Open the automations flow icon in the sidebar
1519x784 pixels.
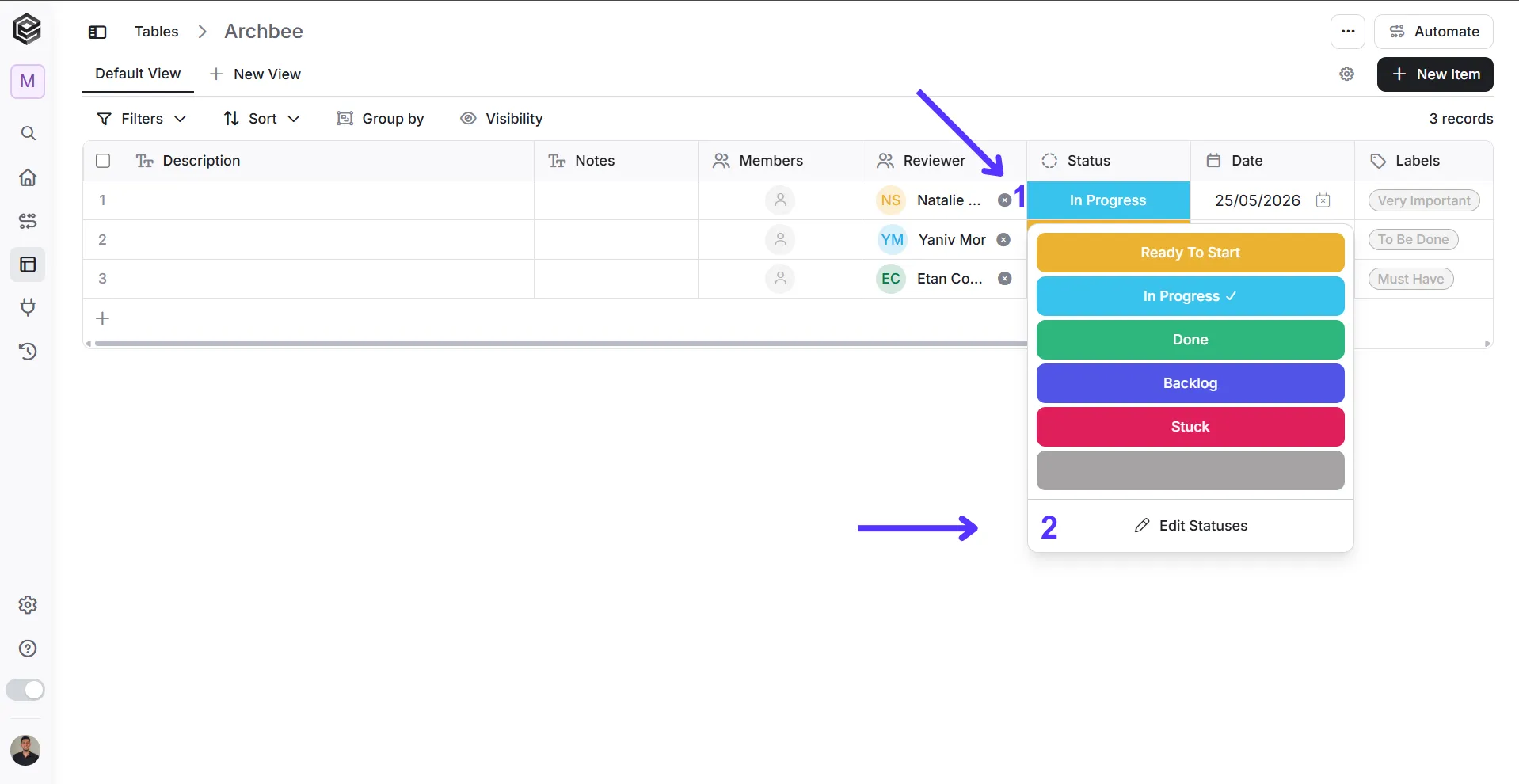(x=28, y=221)
